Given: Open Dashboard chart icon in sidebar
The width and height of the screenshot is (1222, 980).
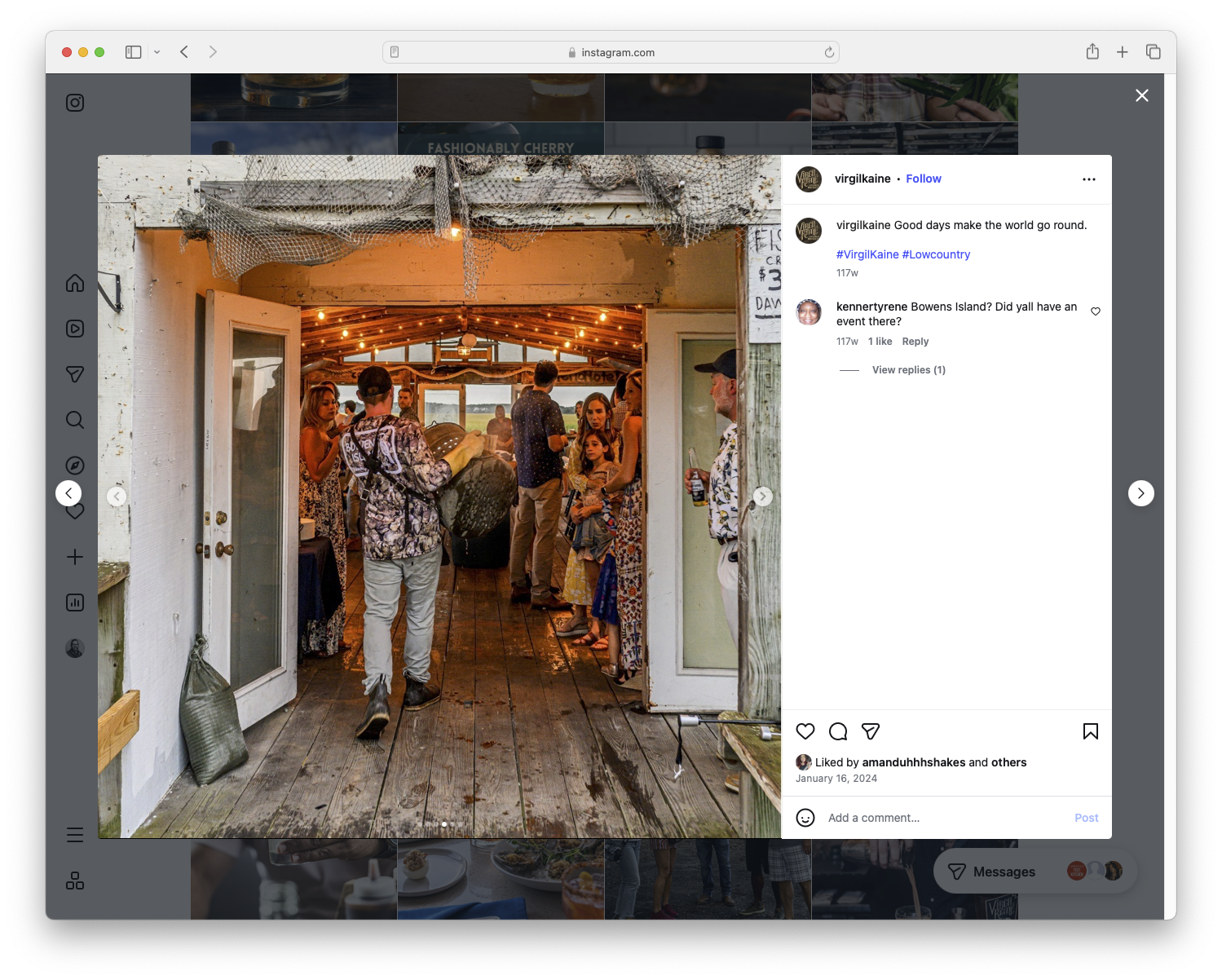Looking at the screenshot, I should coord(75,603).
